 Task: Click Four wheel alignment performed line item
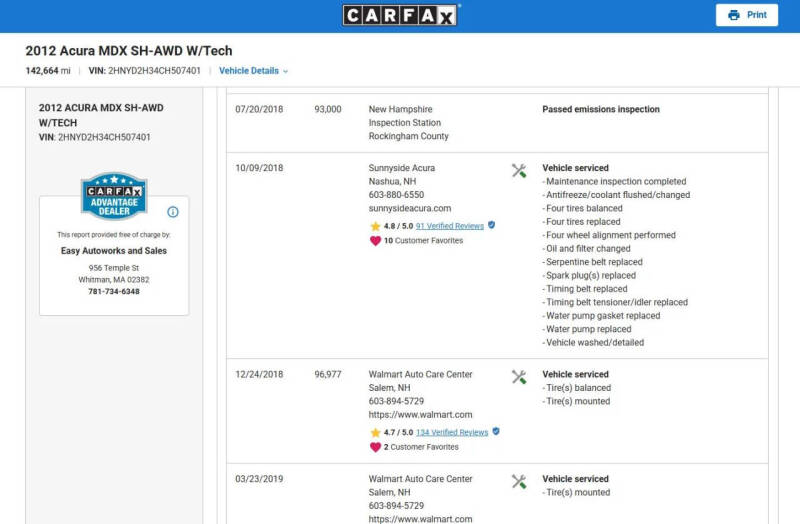tap(609, 235)
